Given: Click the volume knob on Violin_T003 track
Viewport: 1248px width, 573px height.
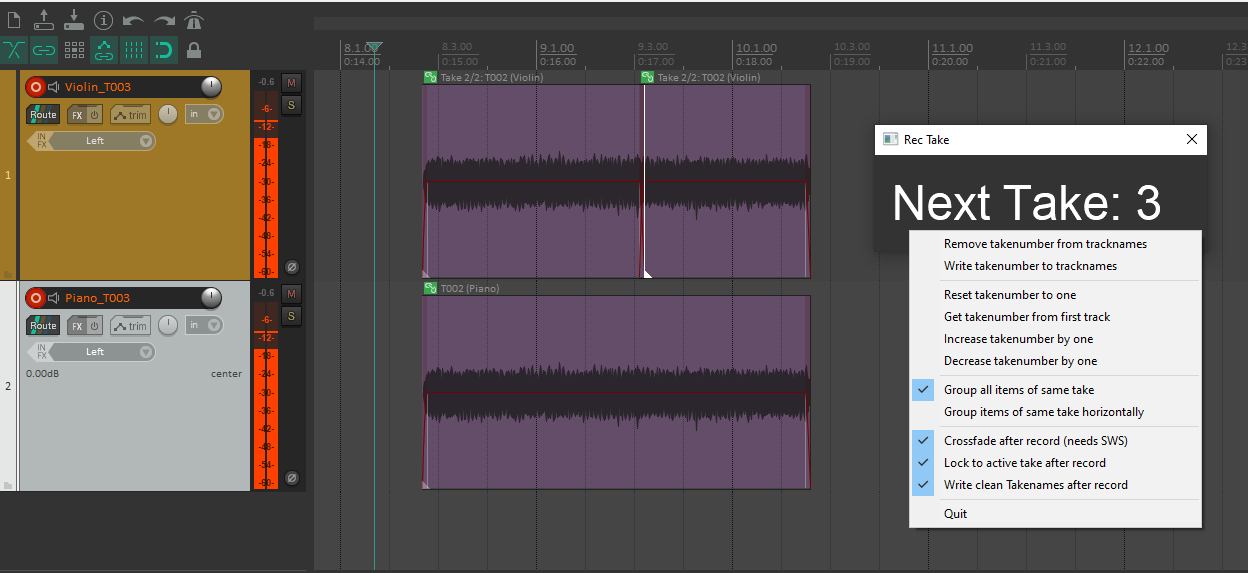Looking at the screenshot, I should pyautogui.click(x=211, y=86).
